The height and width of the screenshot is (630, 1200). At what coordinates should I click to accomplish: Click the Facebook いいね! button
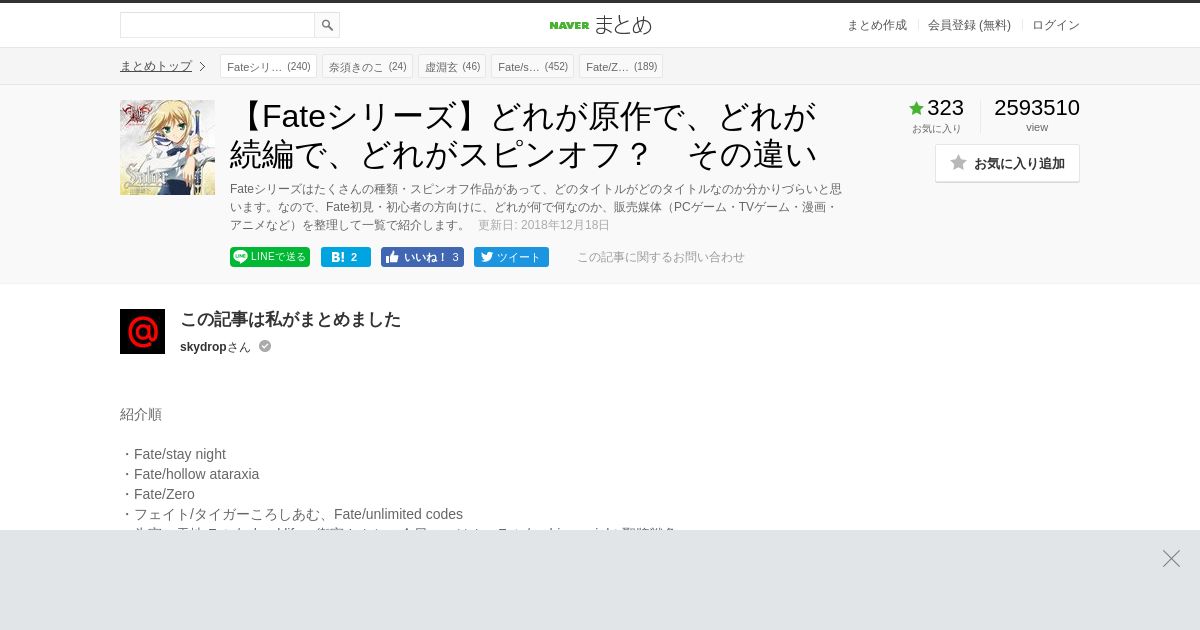[422, 257]
